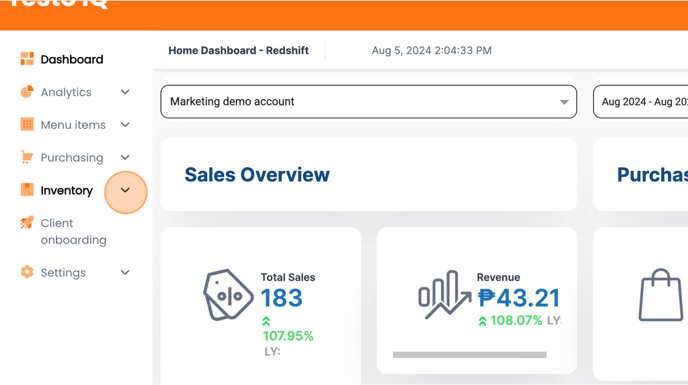Viewport: 688px width, 385px height.
Task: Open Dashboard in the sidebar
Action: pos(72,59)
